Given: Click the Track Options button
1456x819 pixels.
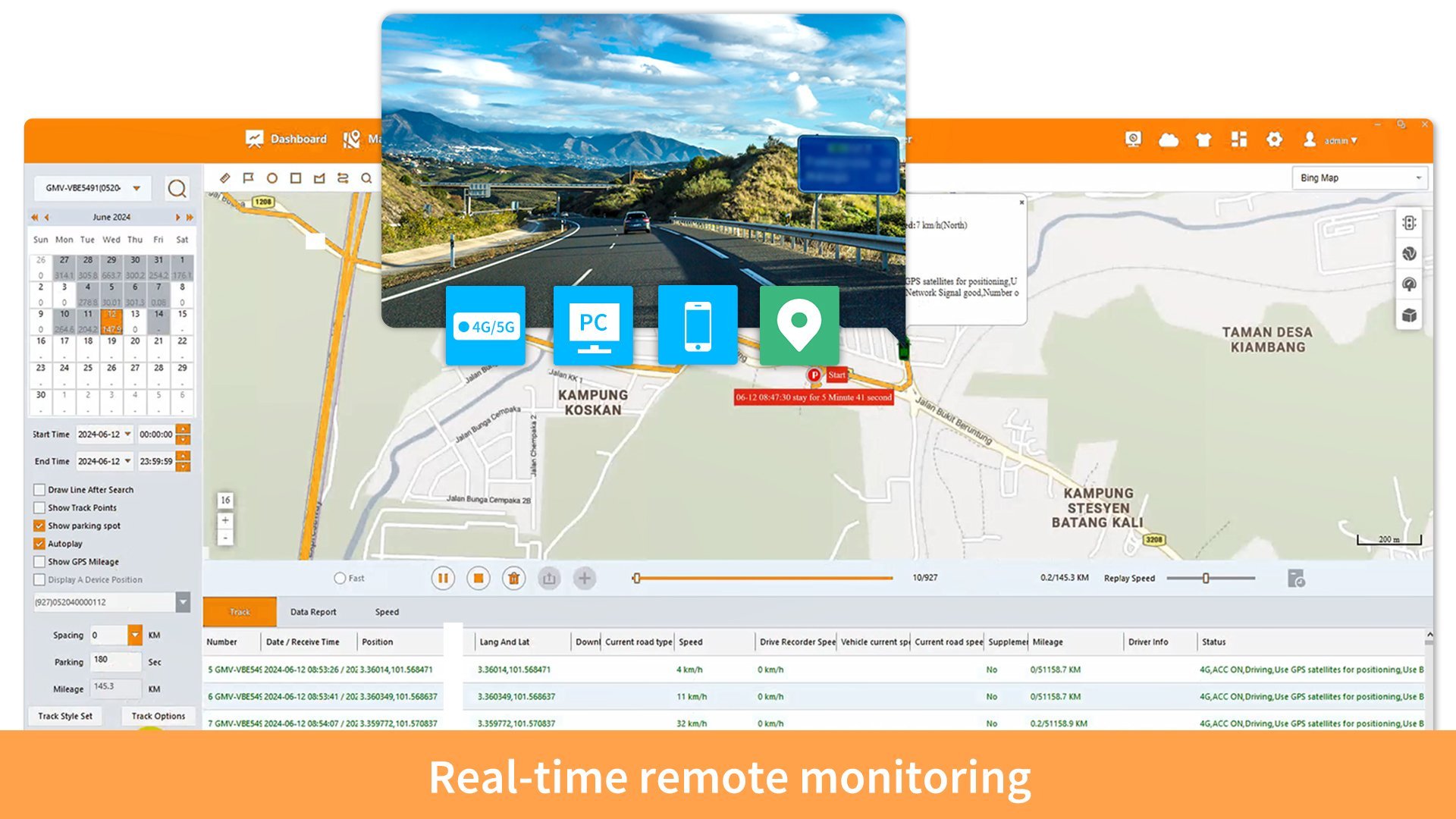Looking at the screenshot, I should [x=158, y=716].
